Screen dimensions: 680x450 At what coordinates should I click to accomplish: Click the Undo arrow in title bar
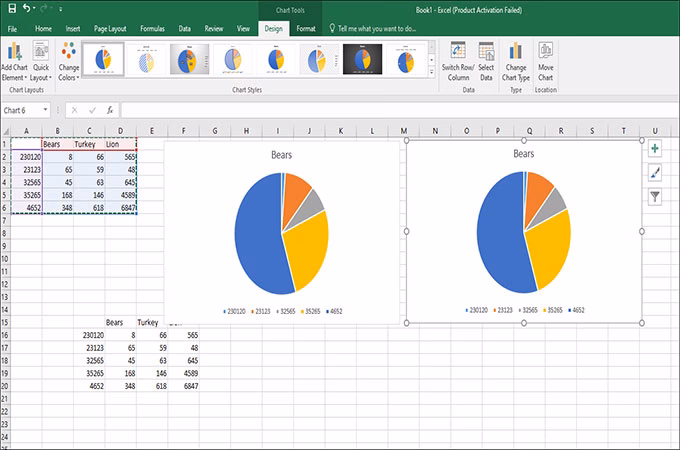(x=26, y=8)
